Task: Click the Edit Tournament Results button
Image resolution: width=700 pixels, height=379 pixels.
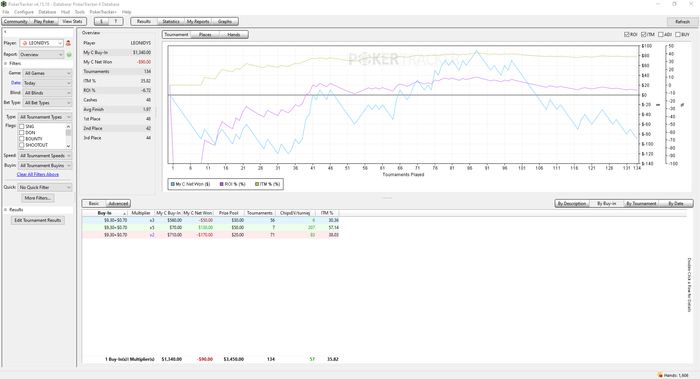Action: 38,220
